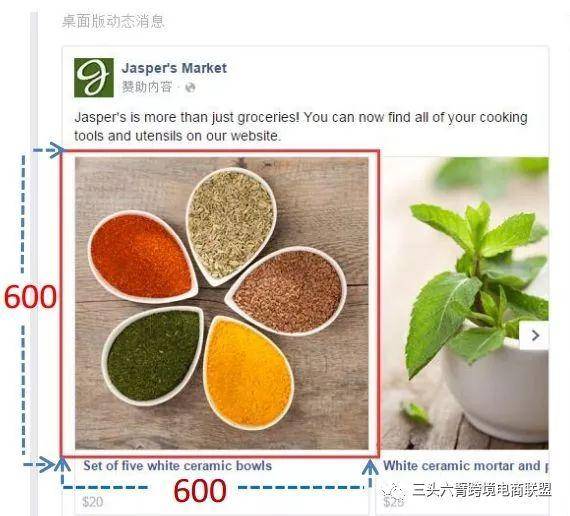Viewport: 570px width, 516px height.
Task: Click the brown ground spice bowl
Action: [x=286, y=291]
